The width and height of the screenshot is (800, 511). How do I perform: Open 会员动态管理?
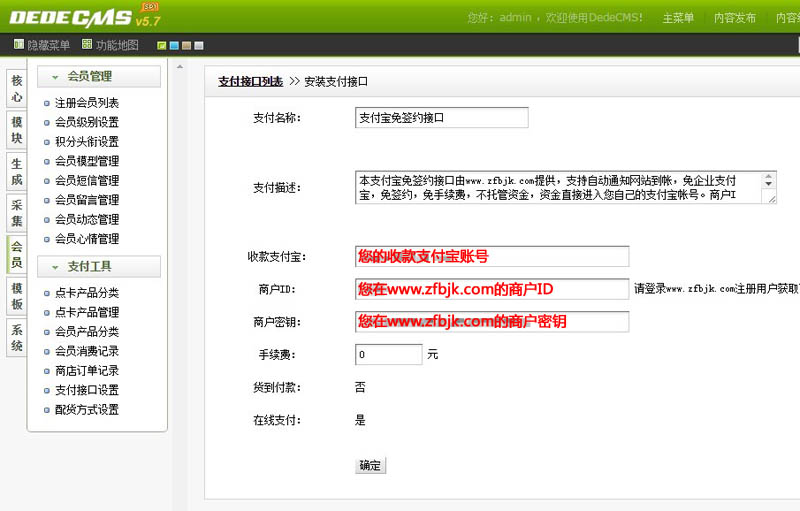87,219
